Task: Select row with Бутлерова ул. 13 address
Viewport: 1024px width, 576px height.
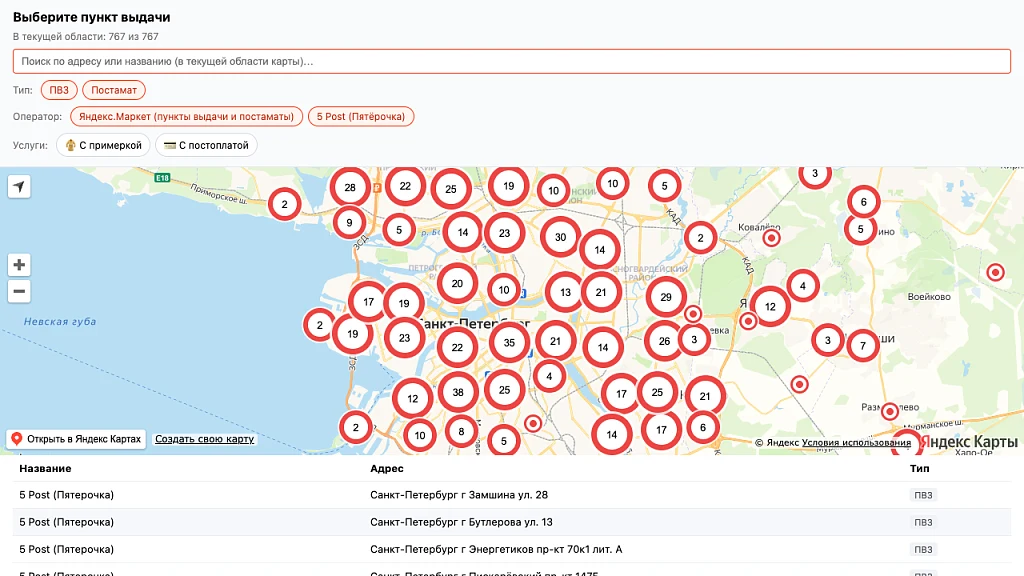Action: tap(511, 522)
